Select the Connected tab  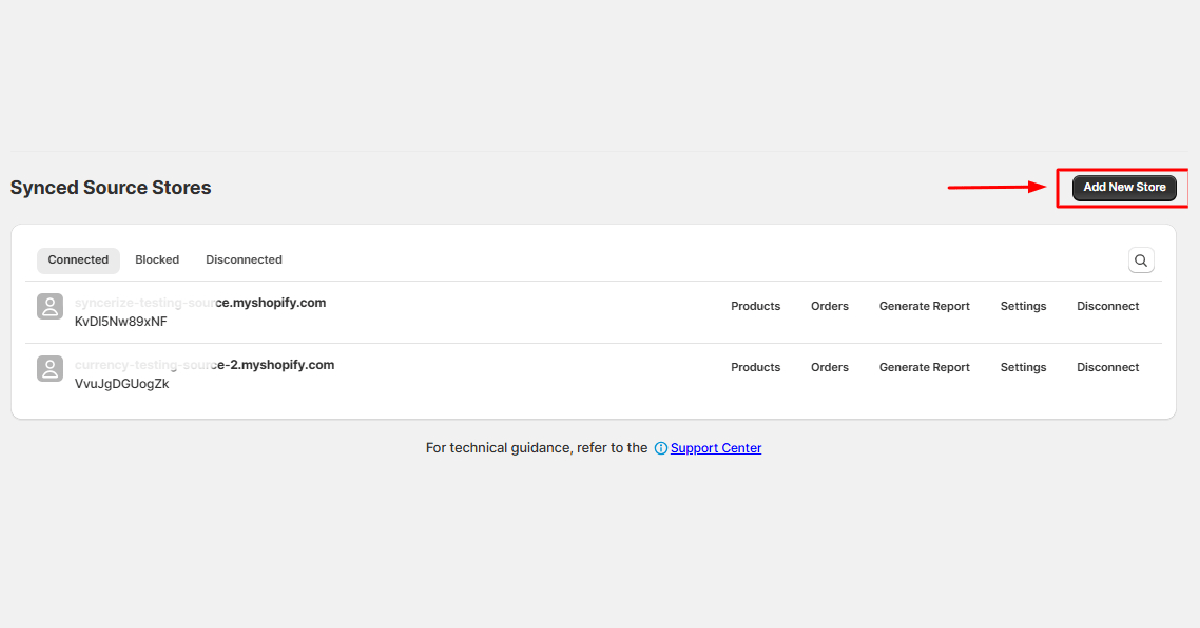tap(78, 260)
